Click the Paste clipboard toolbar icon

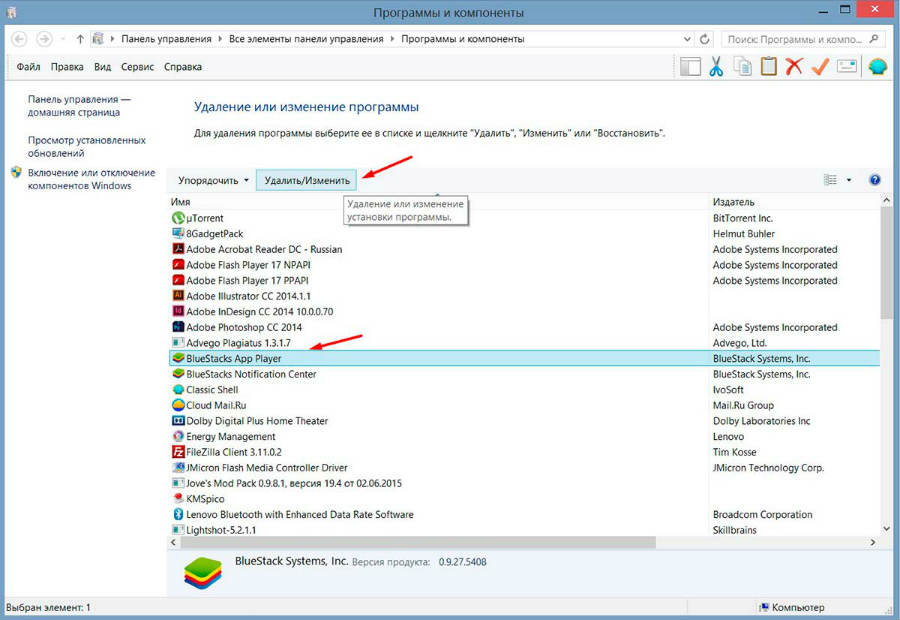[768, 67]
